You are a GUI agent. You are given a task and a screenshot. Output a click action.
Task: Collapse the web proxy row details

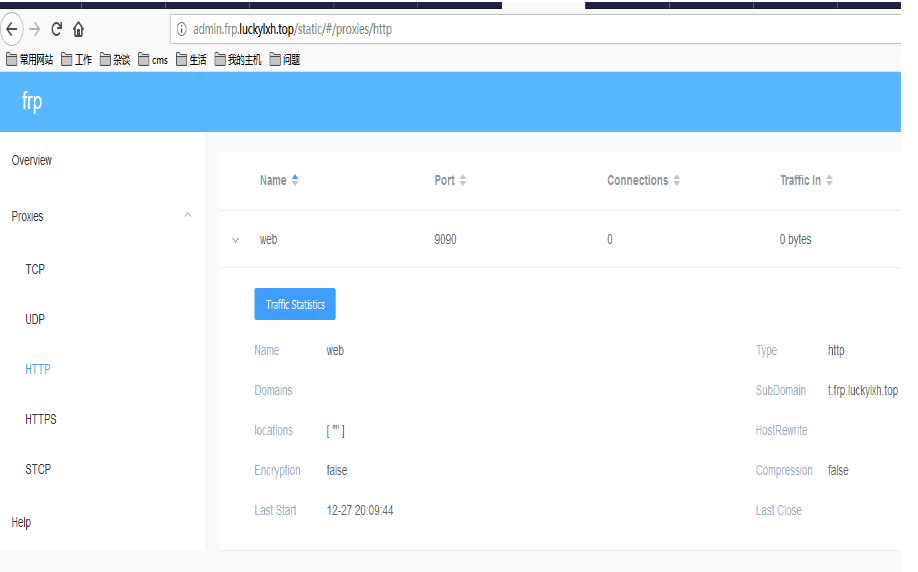(x=235, y=240)
